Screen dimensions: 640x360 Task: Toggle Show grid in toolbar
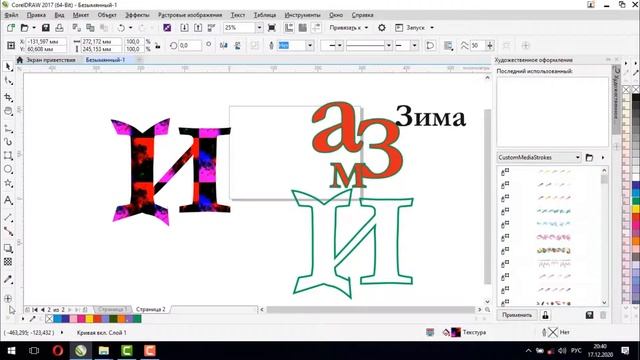point(302,28)
